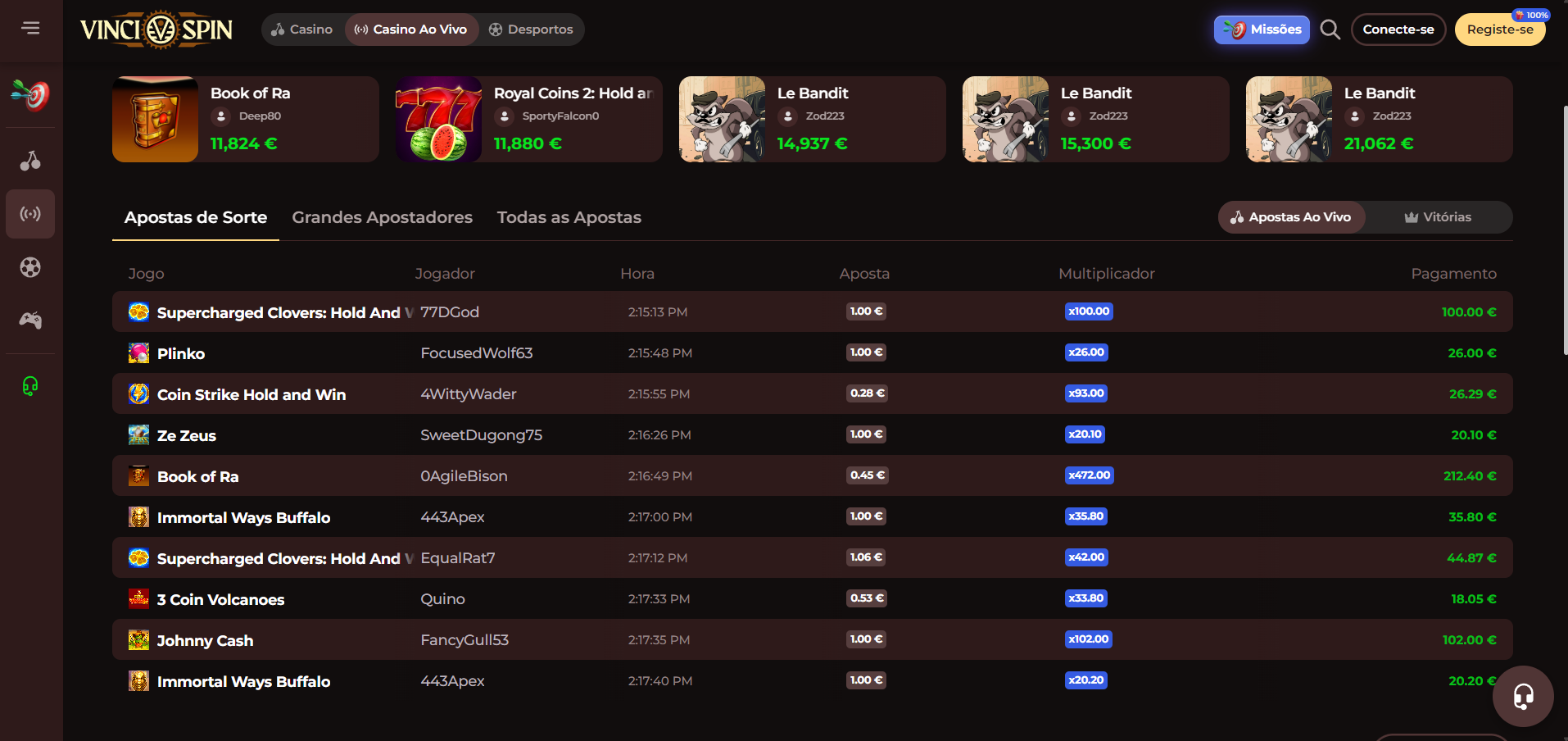Click the x472.00 multiplier badge
This screenshot has width=1568, height=741.
click(1090, 475)
